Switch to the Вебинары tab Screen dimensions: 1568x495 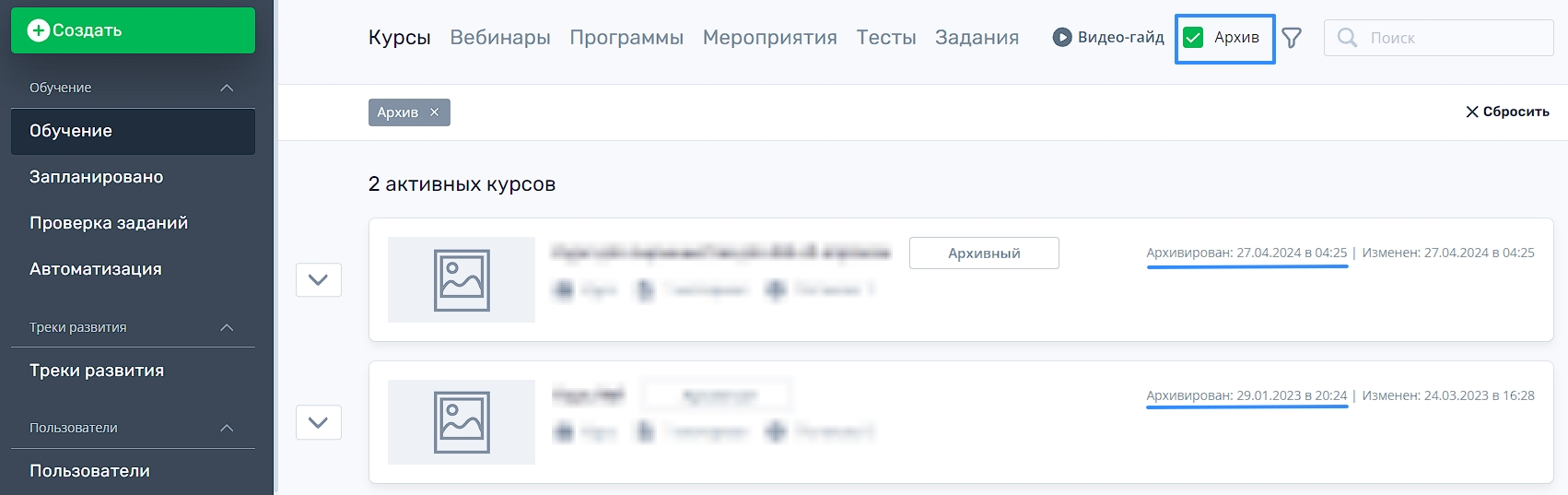pyautogui.click(x=500, y=38)
